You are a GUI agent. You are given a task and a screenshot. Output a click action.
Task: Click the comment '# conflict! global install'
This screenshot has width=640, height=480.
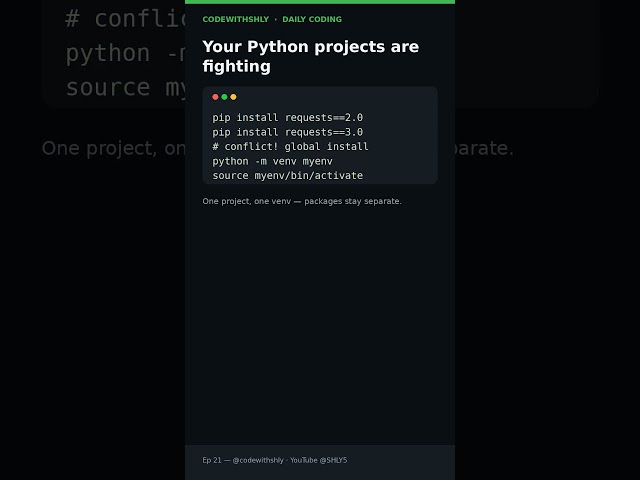coord(290,147)
